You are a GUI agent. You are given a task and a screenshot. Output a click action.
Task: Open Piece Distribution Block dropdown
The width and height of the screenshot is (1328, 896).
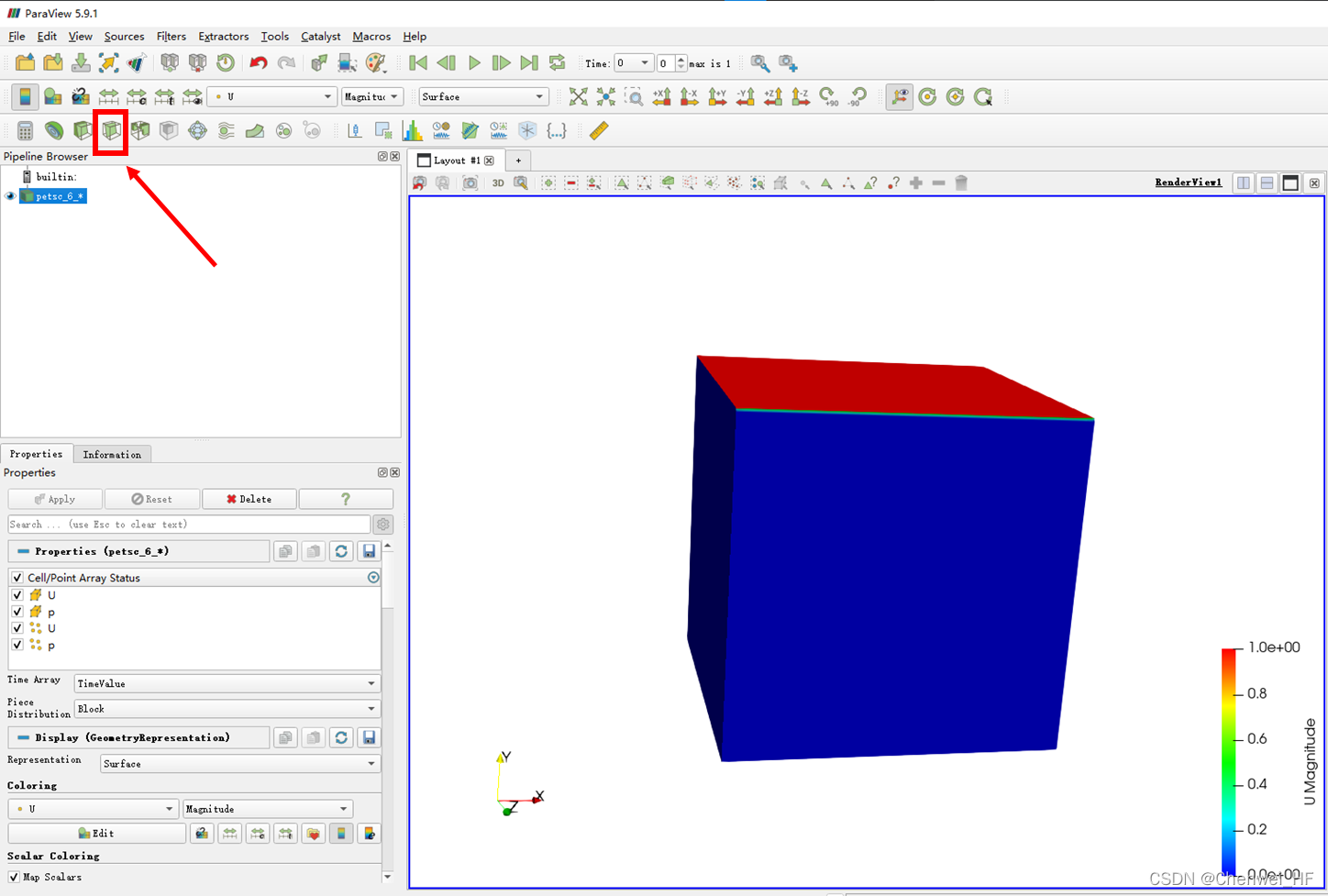(227, 709)
